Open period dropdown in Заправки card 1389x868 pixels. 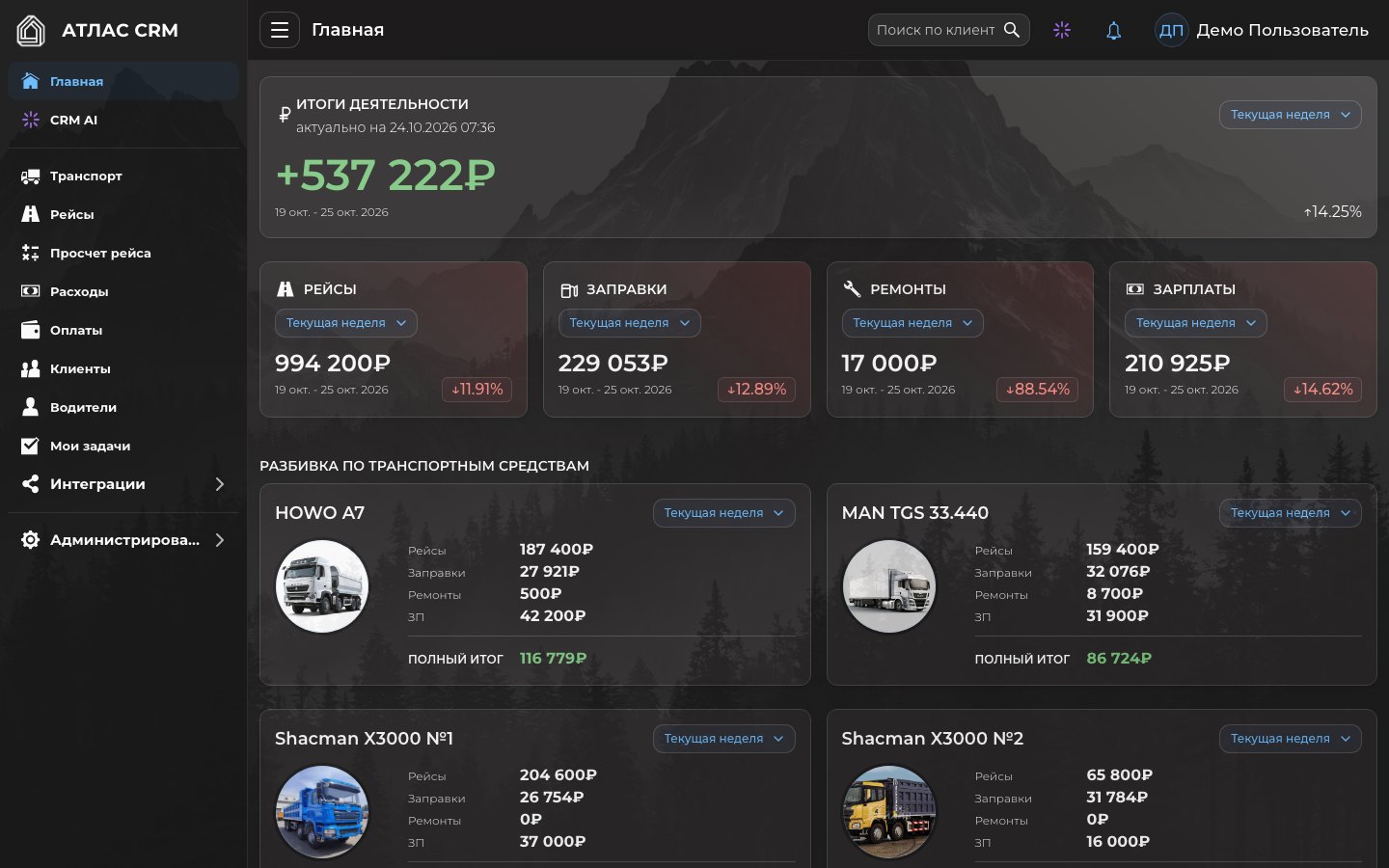click(x=630, y=323)
